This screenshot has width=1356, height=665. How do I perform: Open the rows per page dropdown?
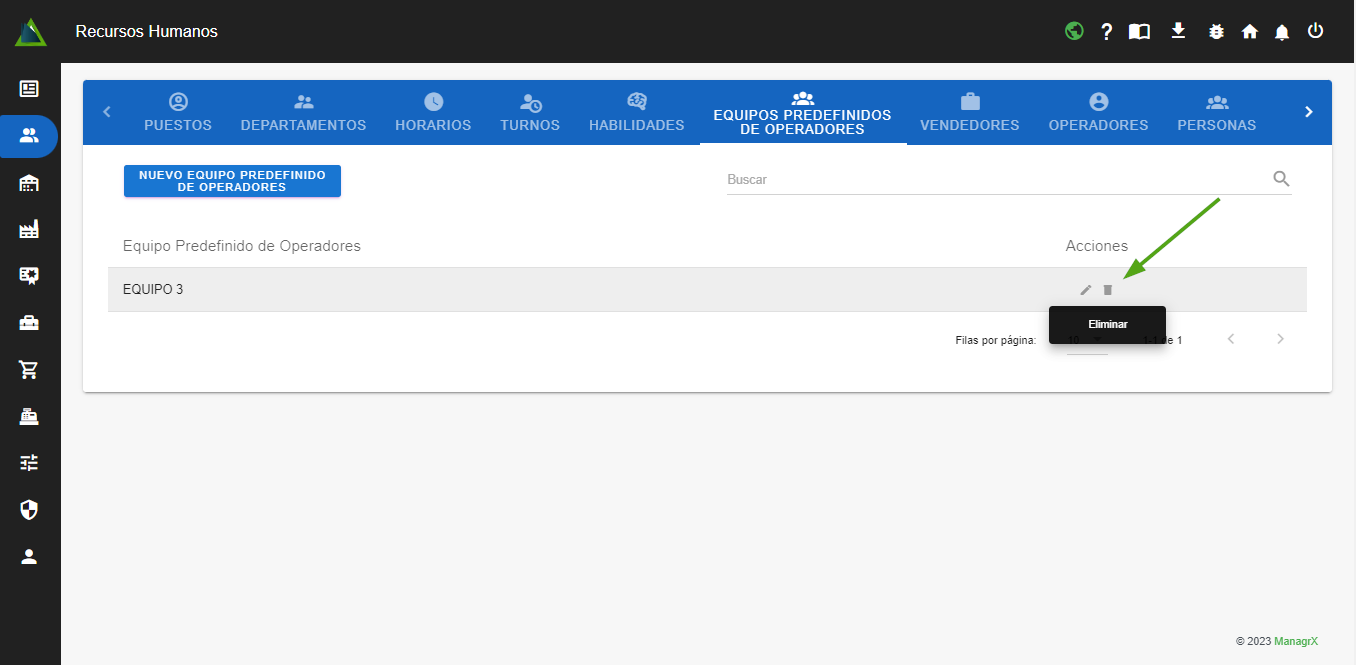(x=1086, y=341)
